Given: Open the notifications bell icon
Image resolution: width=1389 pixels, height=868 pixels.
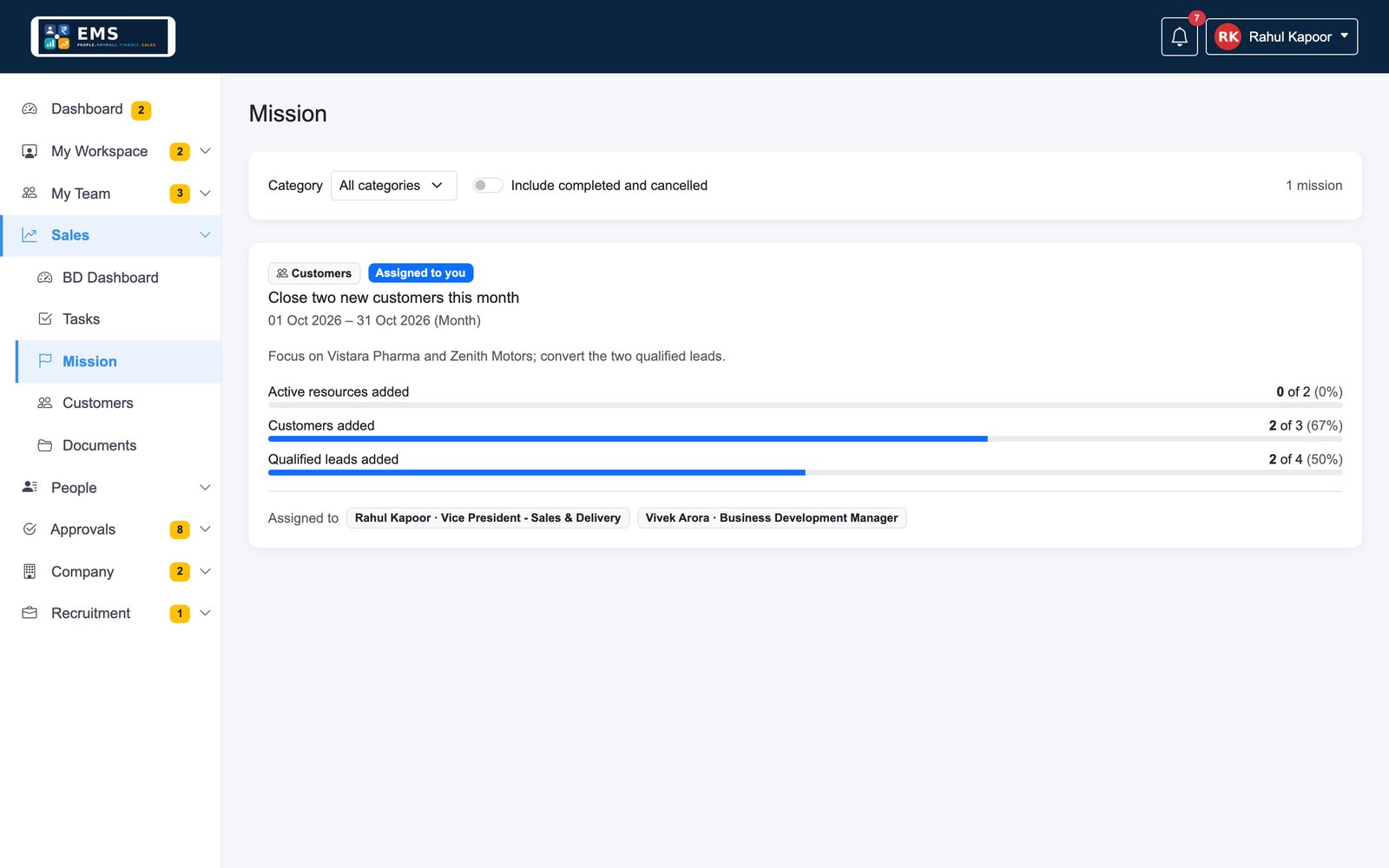Looking at the screenshot, I should click(1179, 36).
